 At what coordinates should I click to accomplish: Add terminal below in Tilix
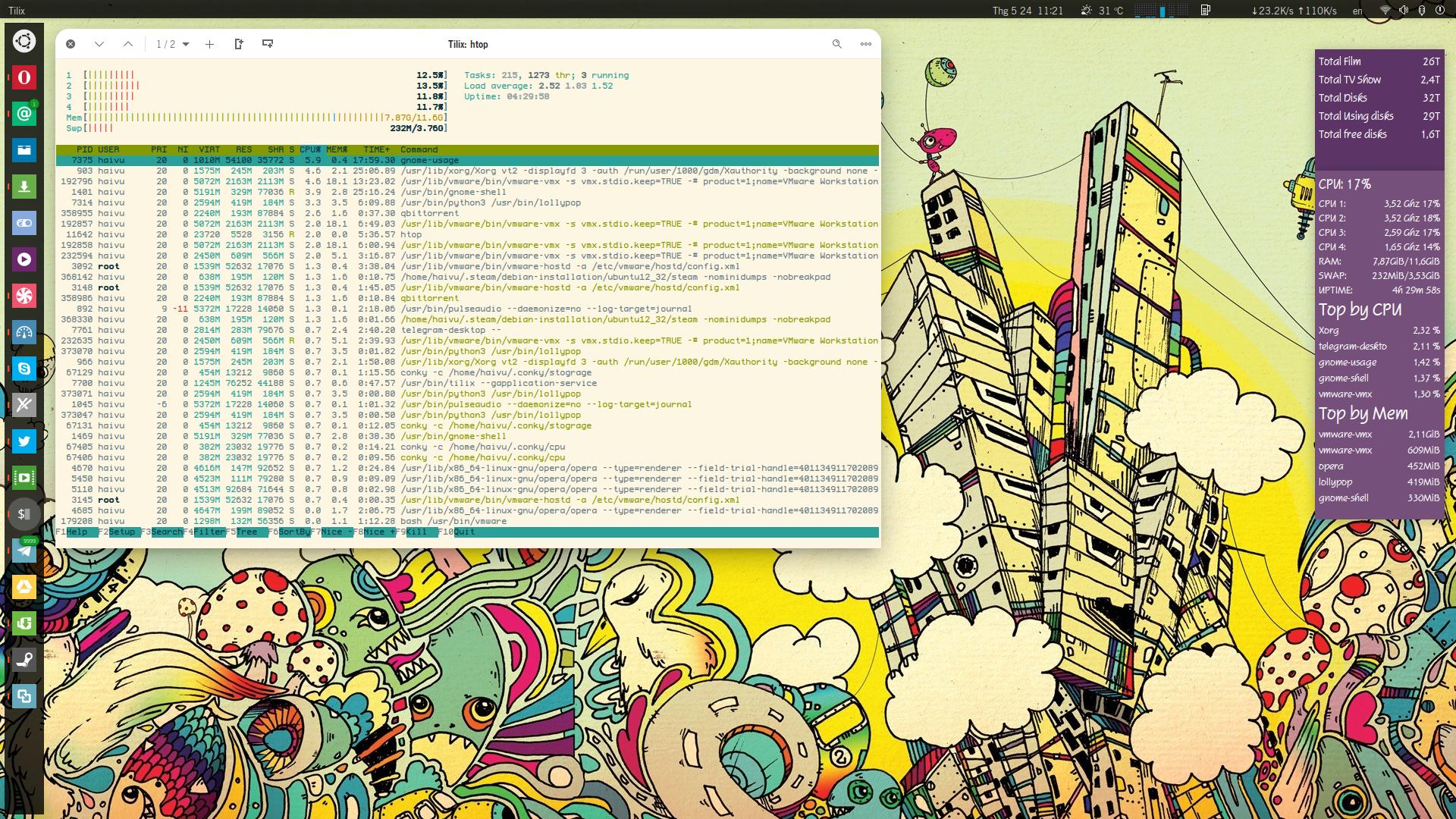point(268,44)
